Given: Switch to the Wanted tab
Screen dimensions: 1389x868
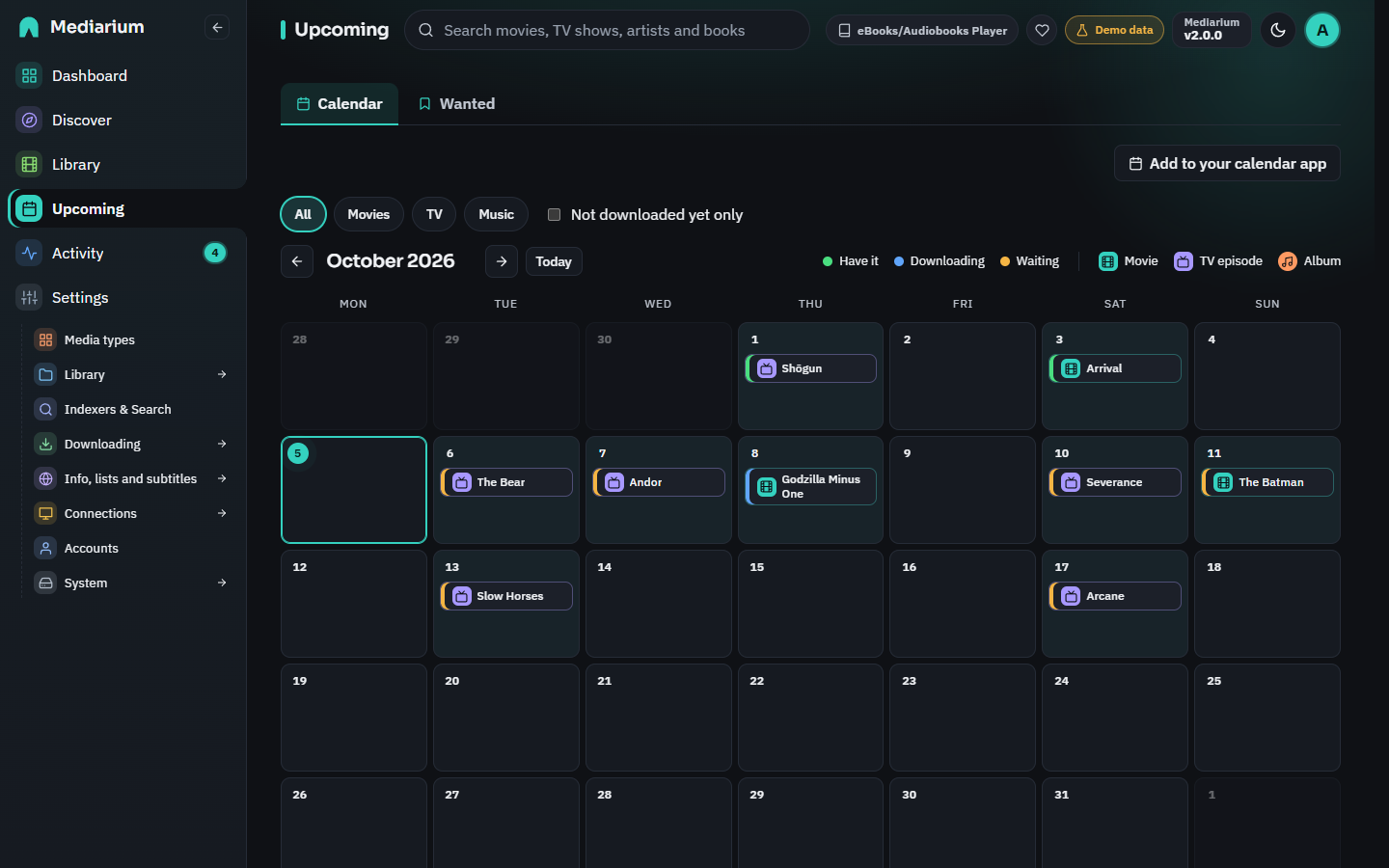Looking at the screenshot, I should [x=456, y=103].
